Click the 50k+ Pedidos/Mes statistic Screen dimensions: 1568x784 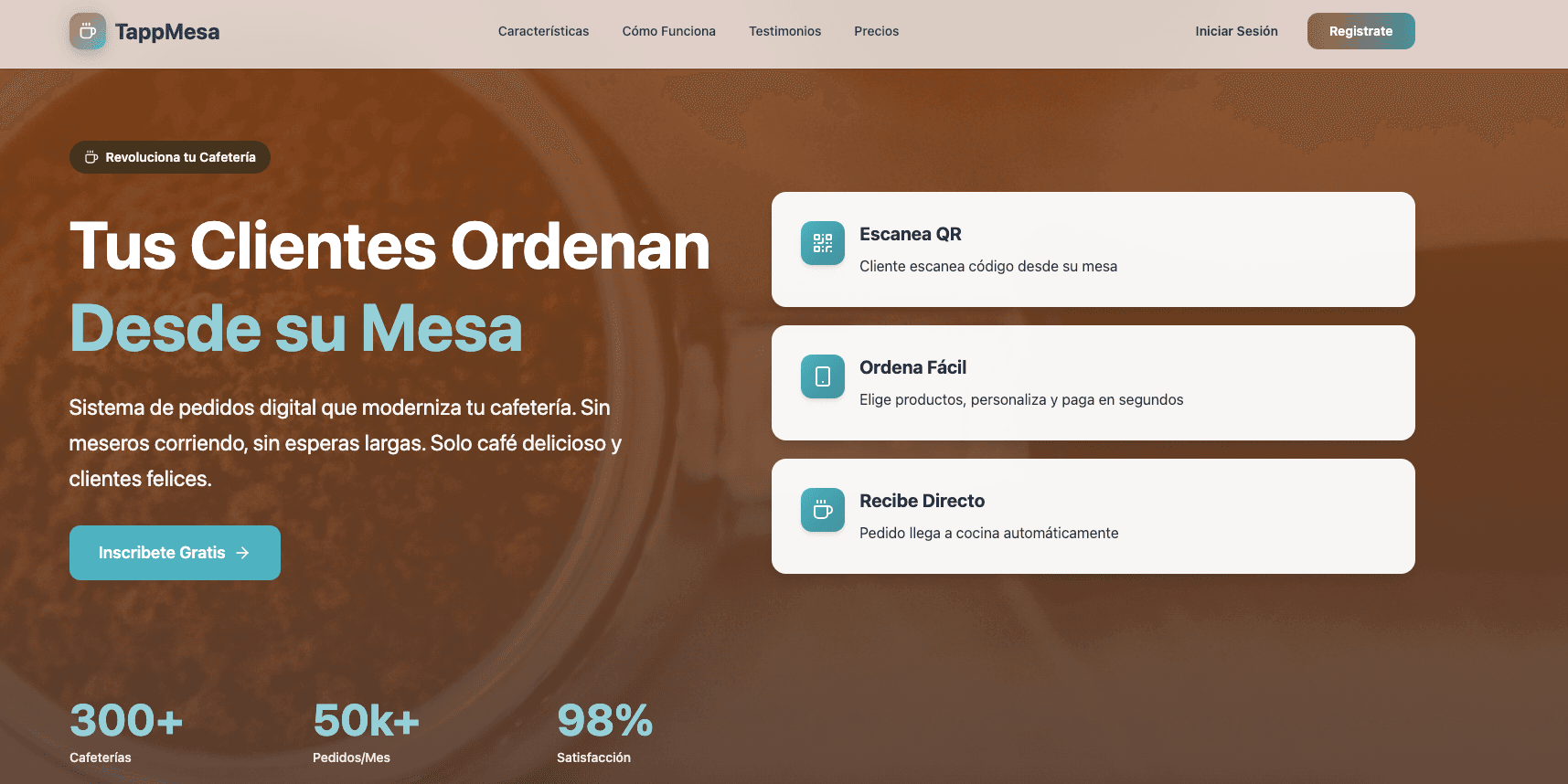tap(366, 730)
